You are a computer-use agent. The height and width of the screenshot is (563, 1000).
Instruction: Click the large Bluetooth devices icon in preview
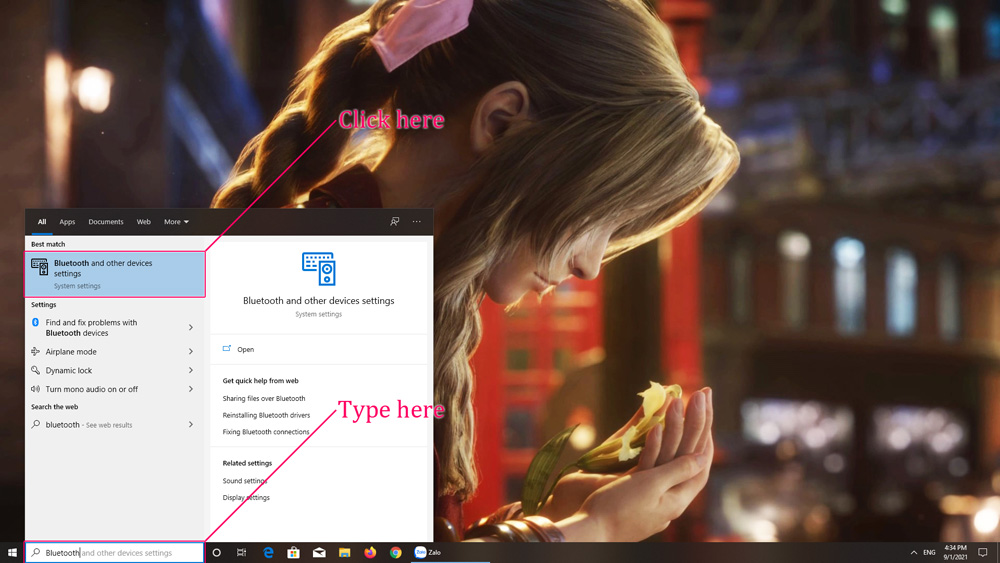pos(319,268)
